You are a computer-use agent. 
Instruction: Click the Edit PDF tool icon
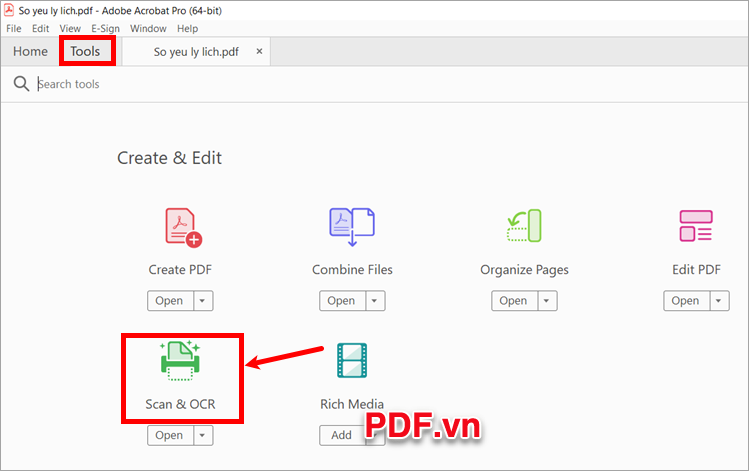click(695, 226)
